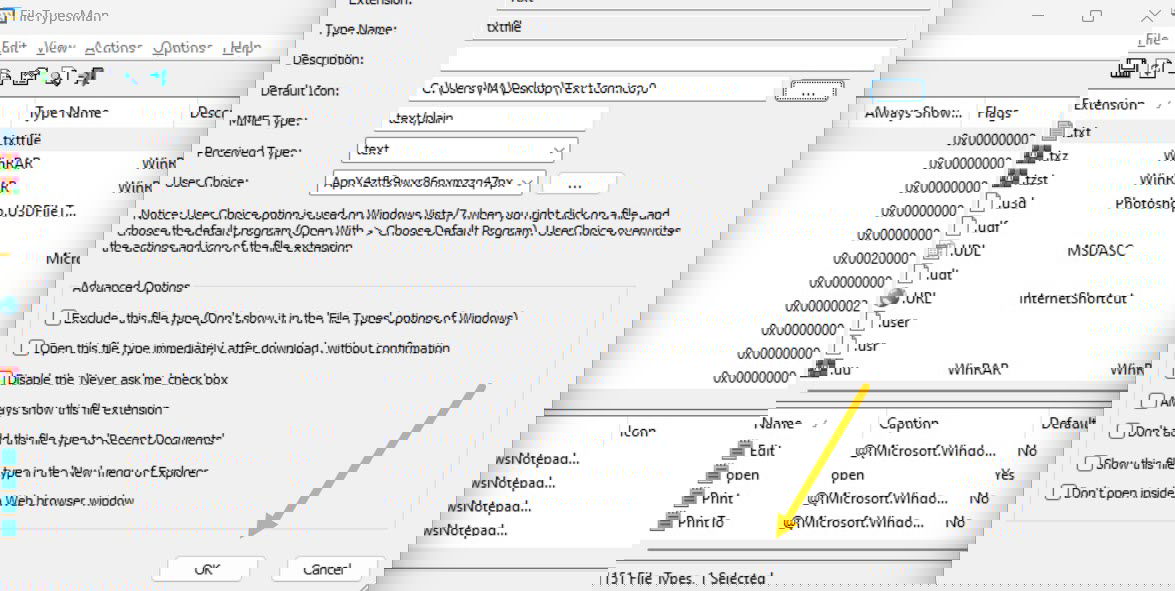Click the FileTypesMan title bar app icon
The image size is (1175, 591).
[7, 15]
